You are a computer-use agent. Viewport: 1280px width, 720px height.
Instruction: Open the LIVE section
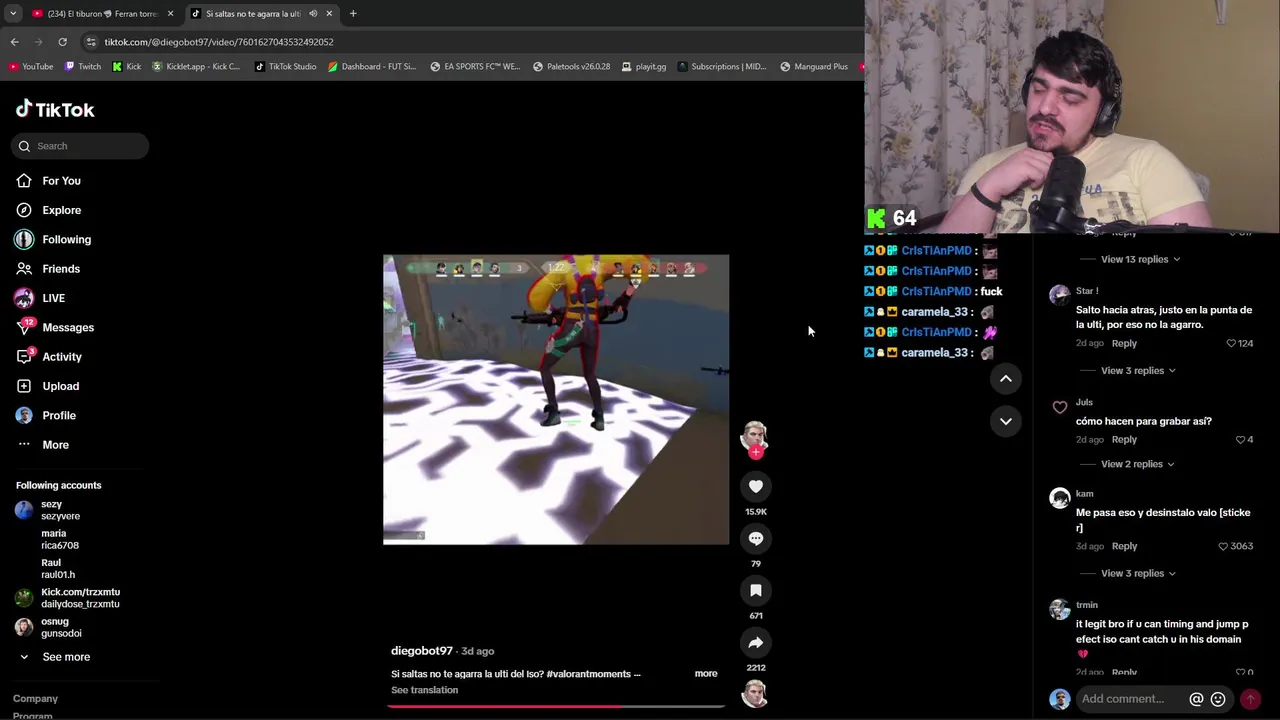53,298
